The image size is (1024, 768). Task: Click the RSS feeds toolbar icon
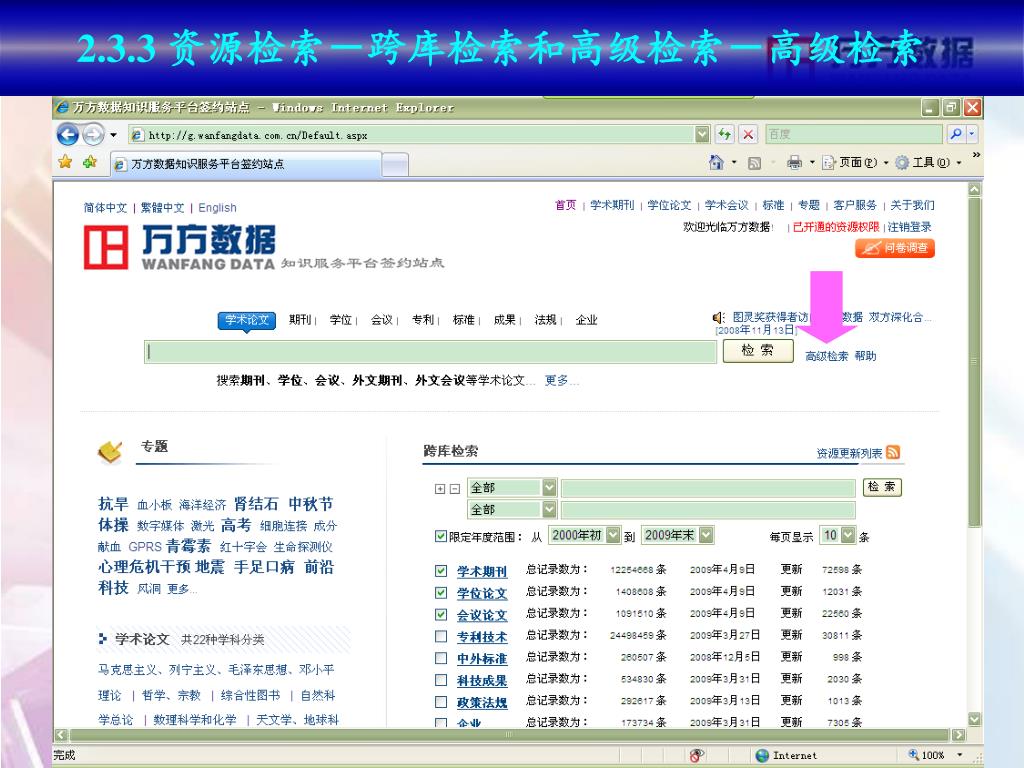click(754, 163)
